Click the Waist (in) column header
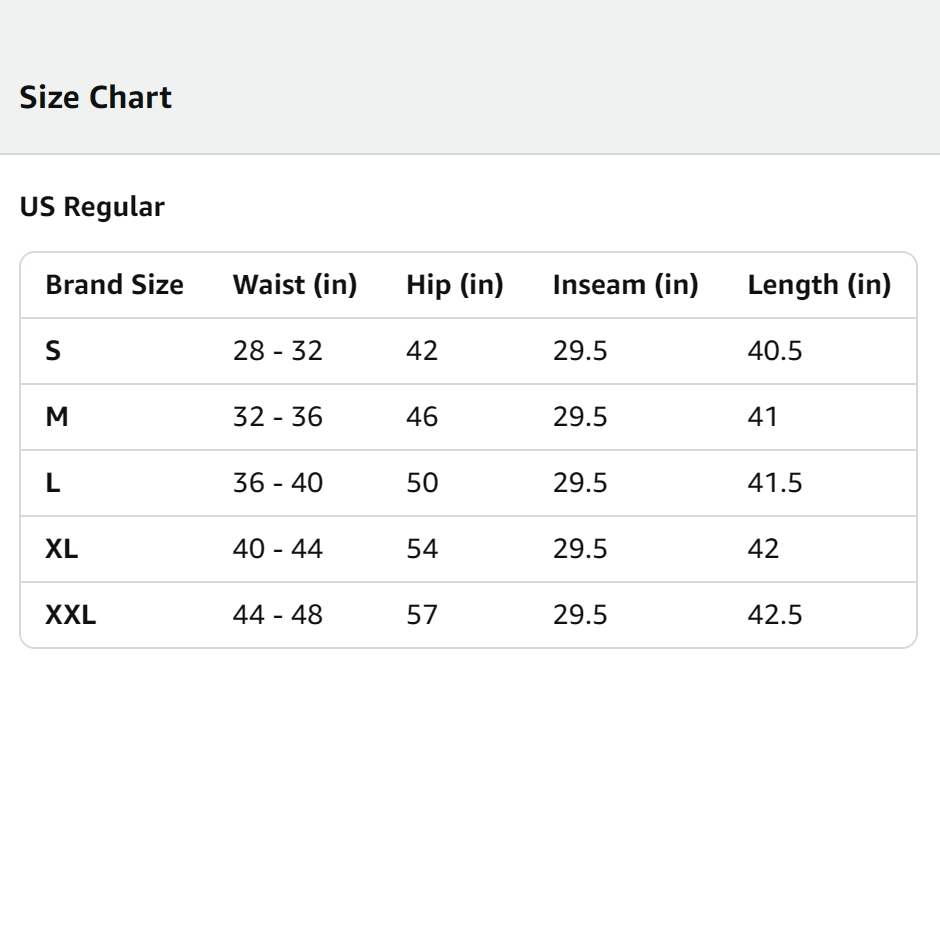The width and height of the screenshot is (940, 940). click(294, 285)
